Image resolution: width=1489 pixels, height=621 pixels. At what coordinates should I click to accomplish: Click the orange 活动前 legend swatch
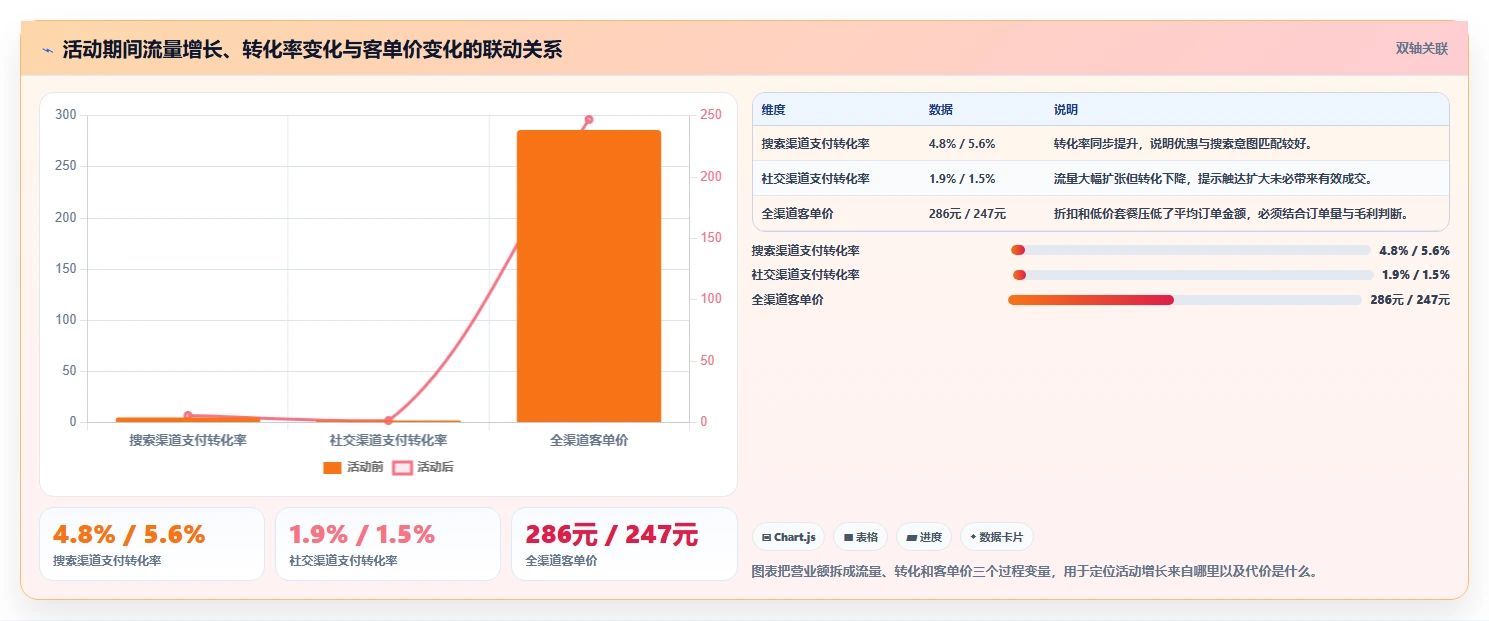pyautogui.click(x=332, y=467)
